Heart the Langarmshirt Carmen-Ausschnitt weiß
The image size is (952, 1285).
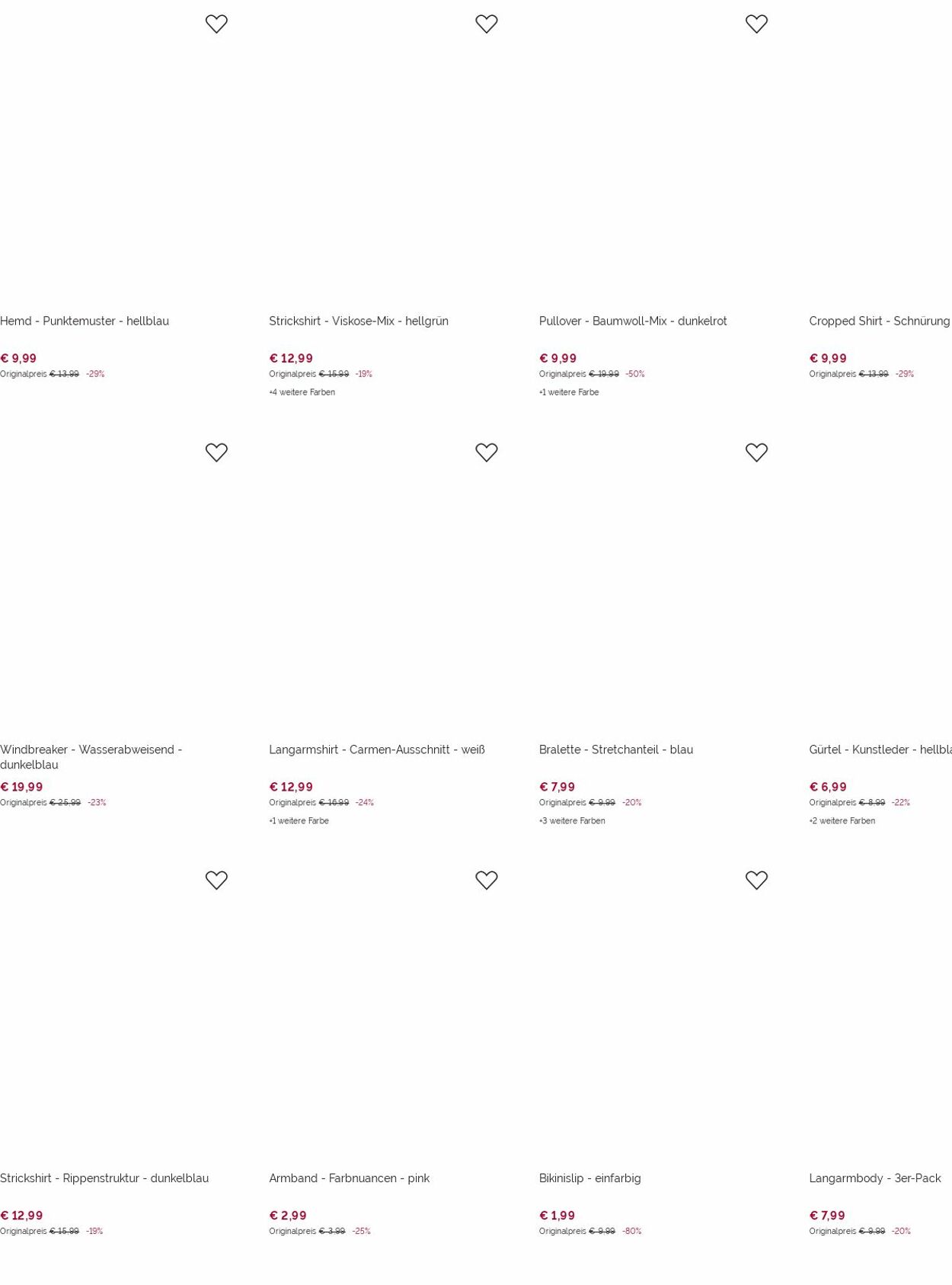(x=486, y=452)
